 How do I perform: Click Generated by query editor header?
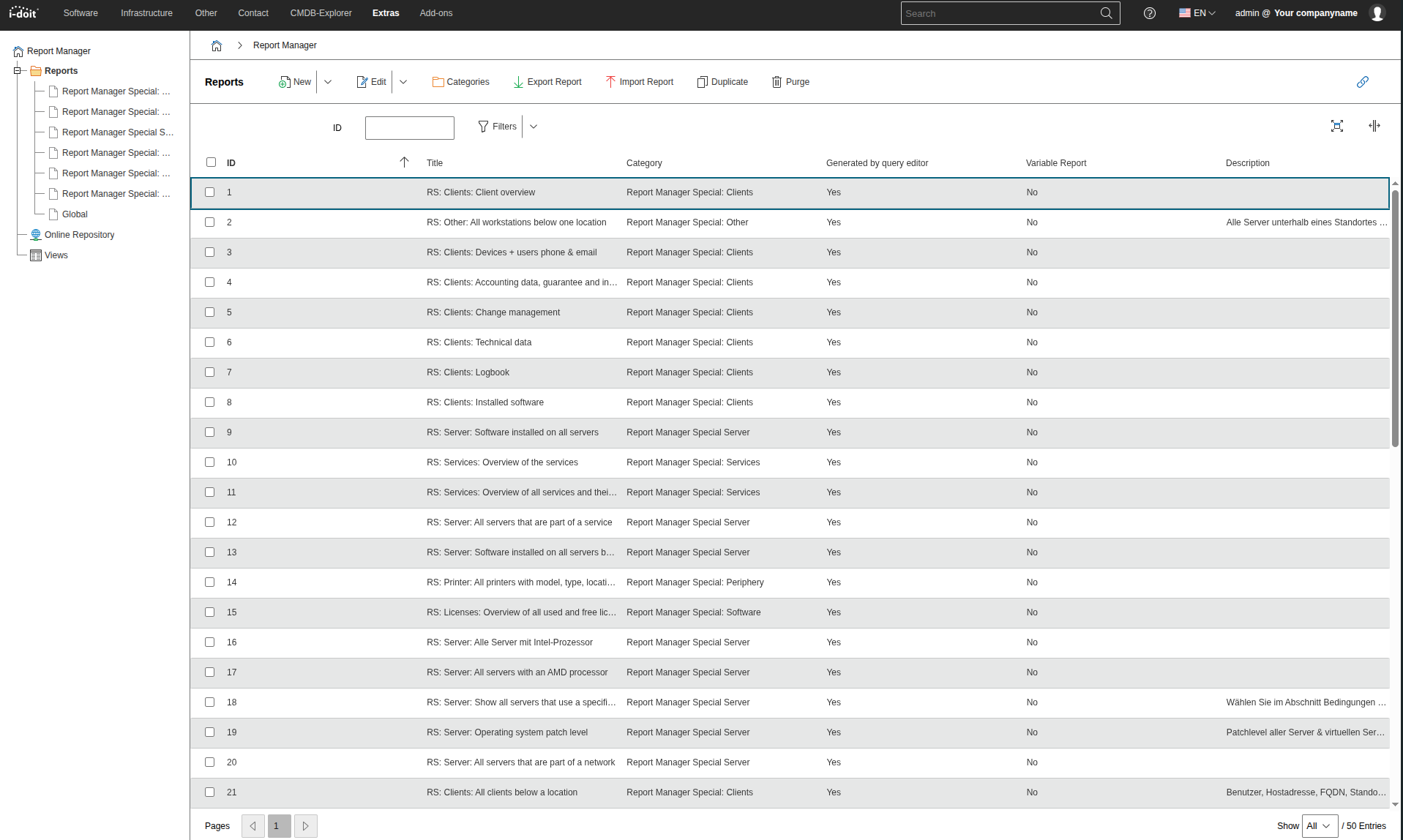click(877, 163)
